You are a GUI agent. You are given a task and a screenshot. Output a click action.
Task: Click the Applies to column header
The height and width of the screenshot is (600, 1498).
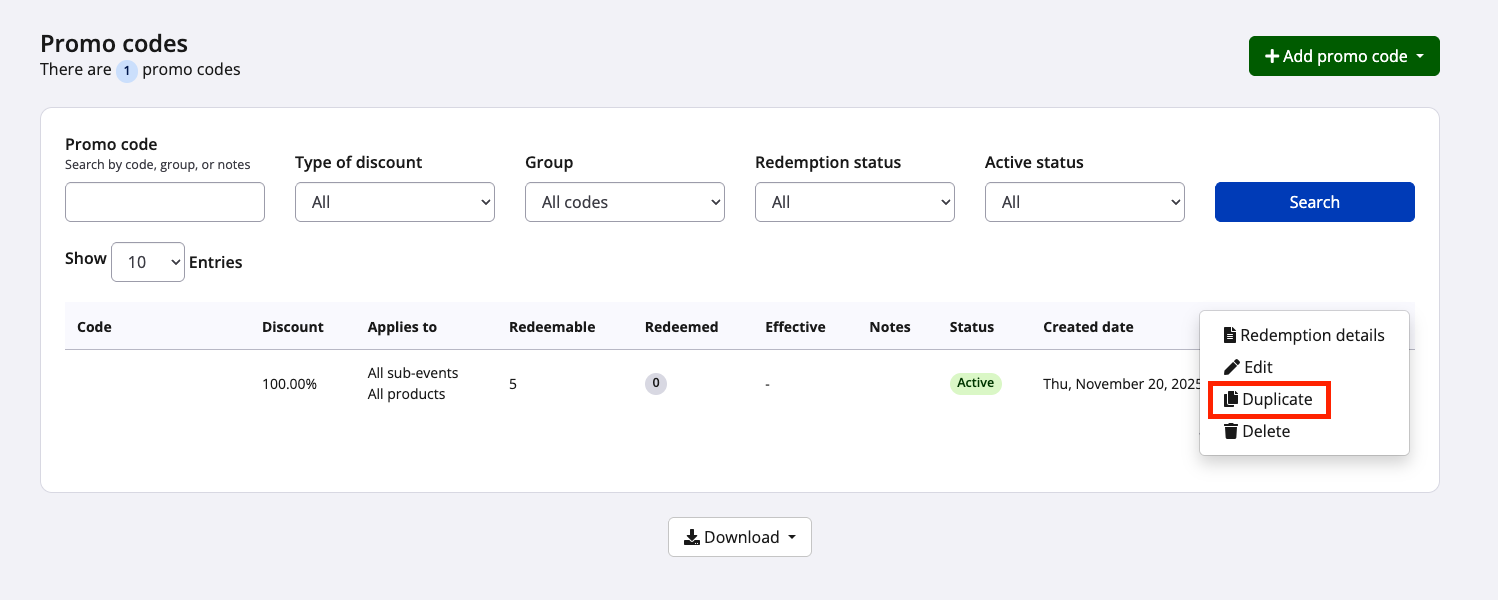coord(402,327)
